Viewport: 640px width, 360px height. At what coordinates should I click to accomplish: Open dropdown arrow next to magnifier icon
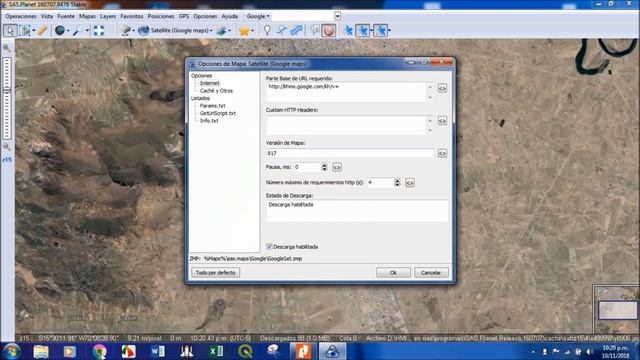[87, 31]
